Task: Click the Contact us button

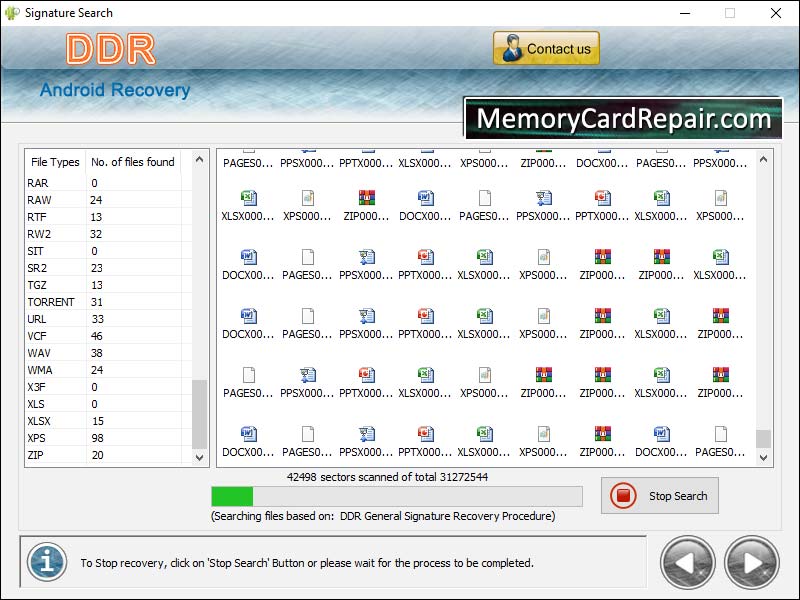Action: tap(546, 48)
